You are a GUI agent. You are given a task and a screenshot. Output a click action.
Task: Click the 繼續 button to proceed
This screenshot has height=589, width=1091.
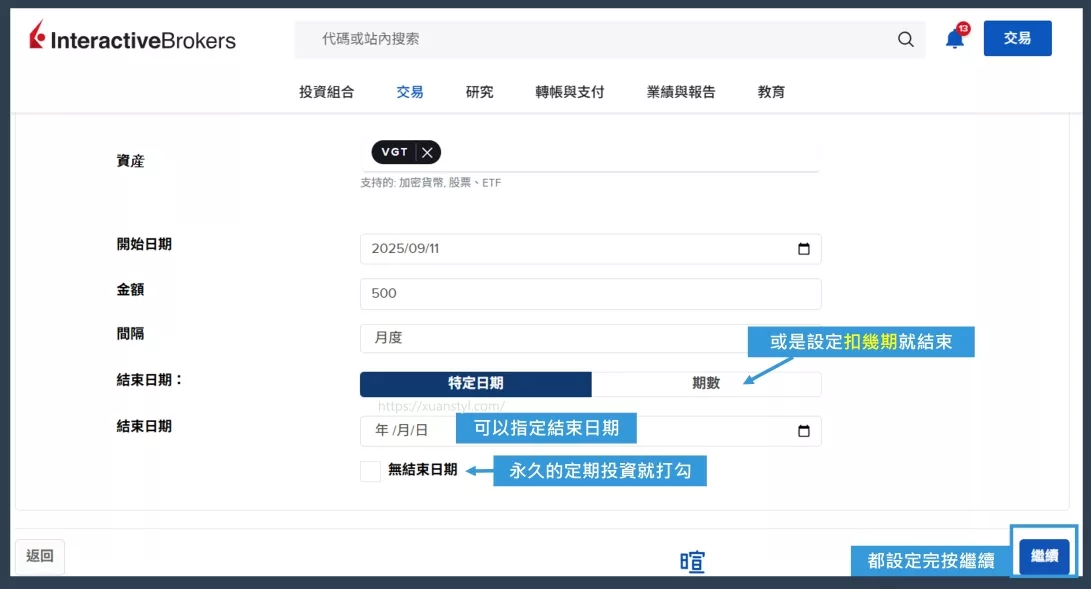(1044, 556)
